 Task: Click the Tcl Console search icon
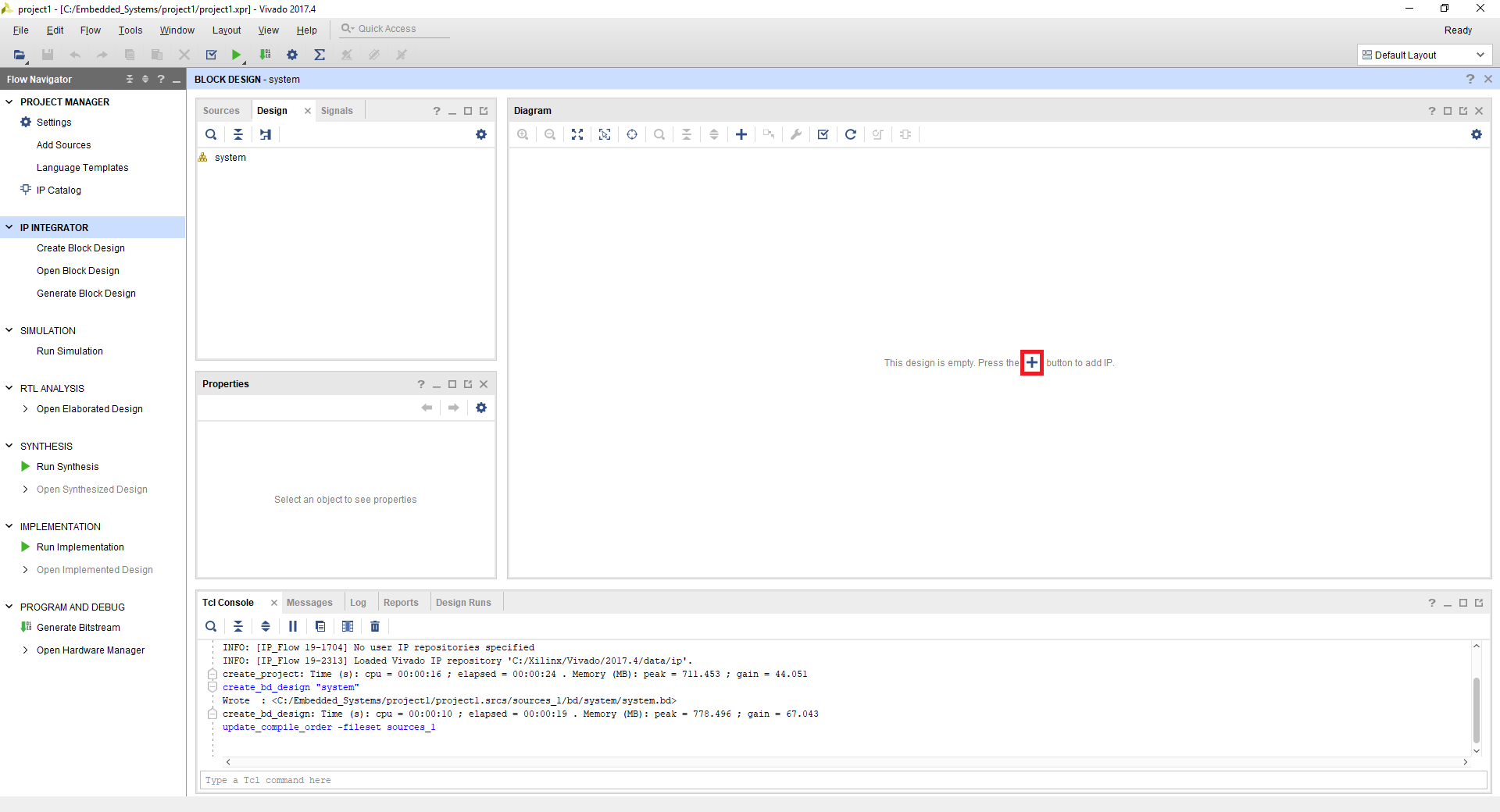click(x=211, y=626)
